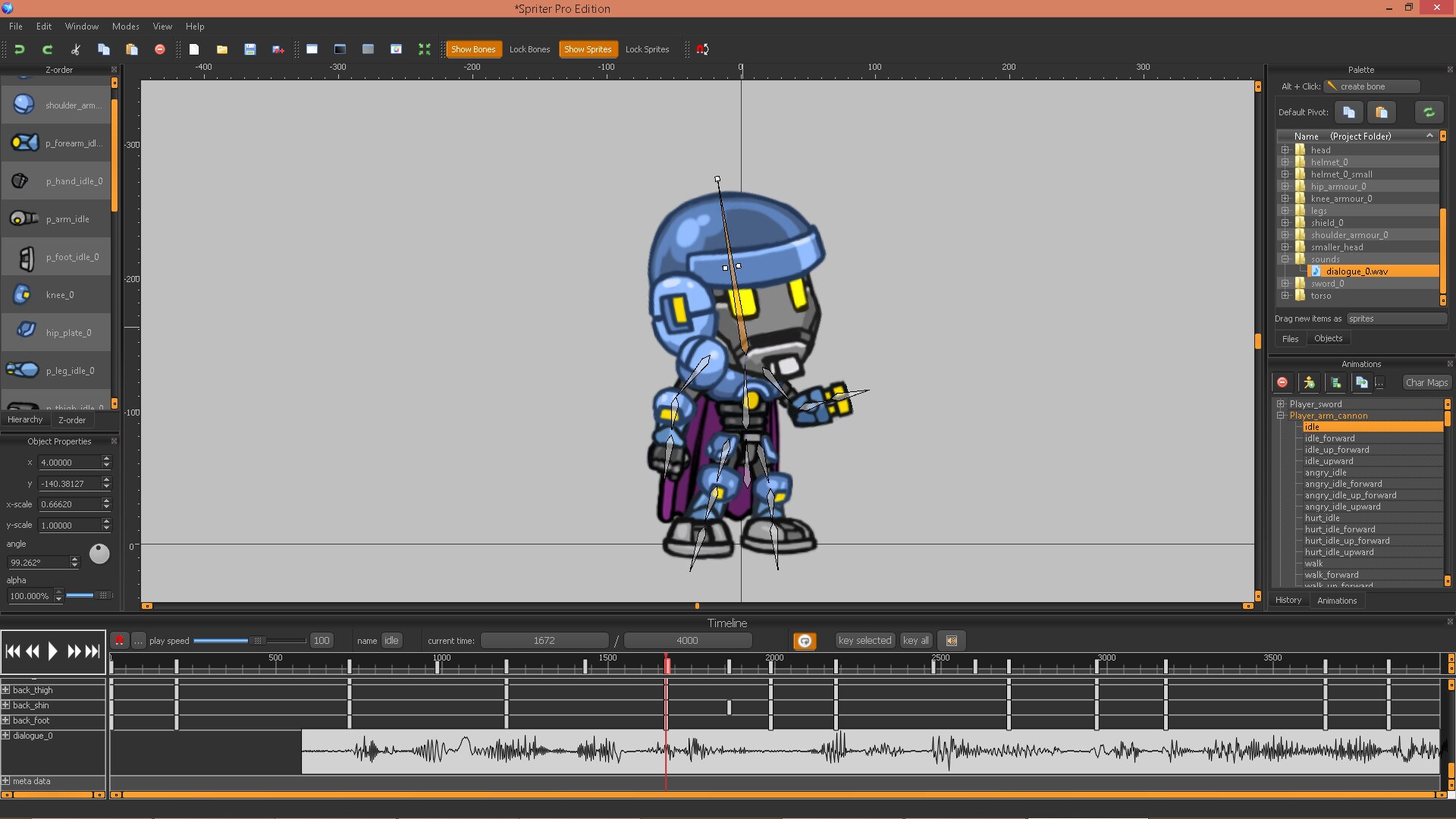Viewport: 1456px width, 819px height.
Task: Click the Show Sprites toggle button
Action: 587,49
